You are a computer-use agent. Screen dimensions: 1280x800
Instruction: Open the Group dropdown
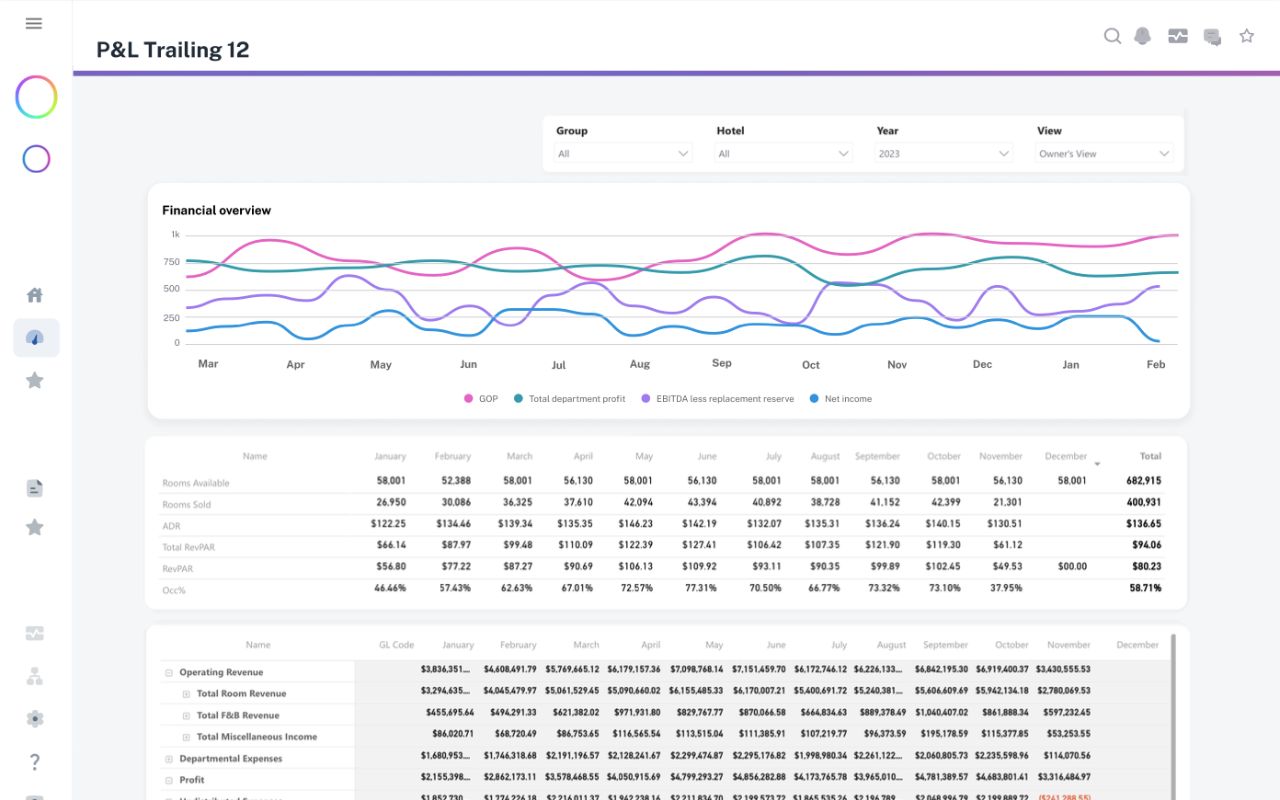(623, 154)
